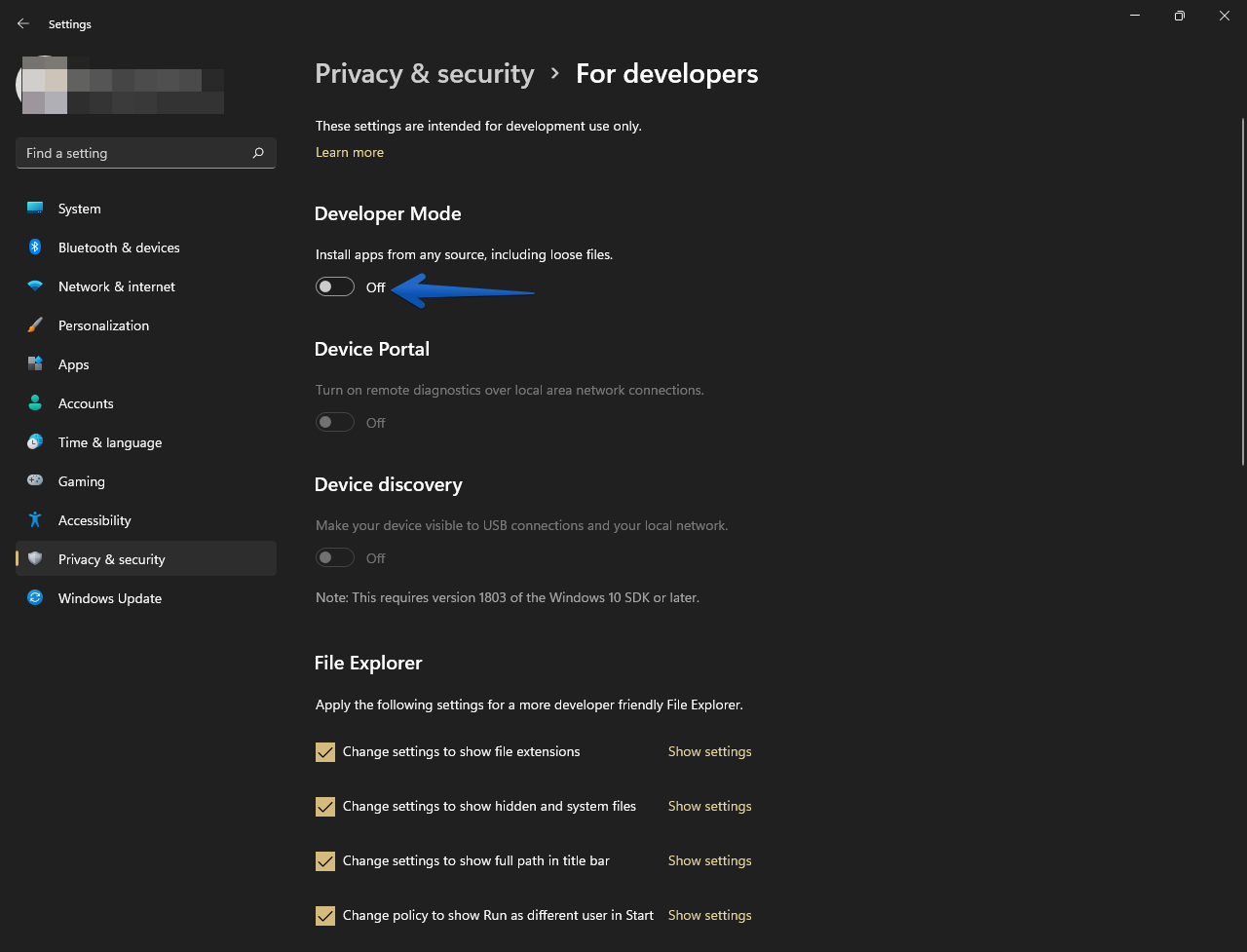The image size is (1247, 952).
Task: Toggle the Device Portal switch
Action: pos(334,422)
